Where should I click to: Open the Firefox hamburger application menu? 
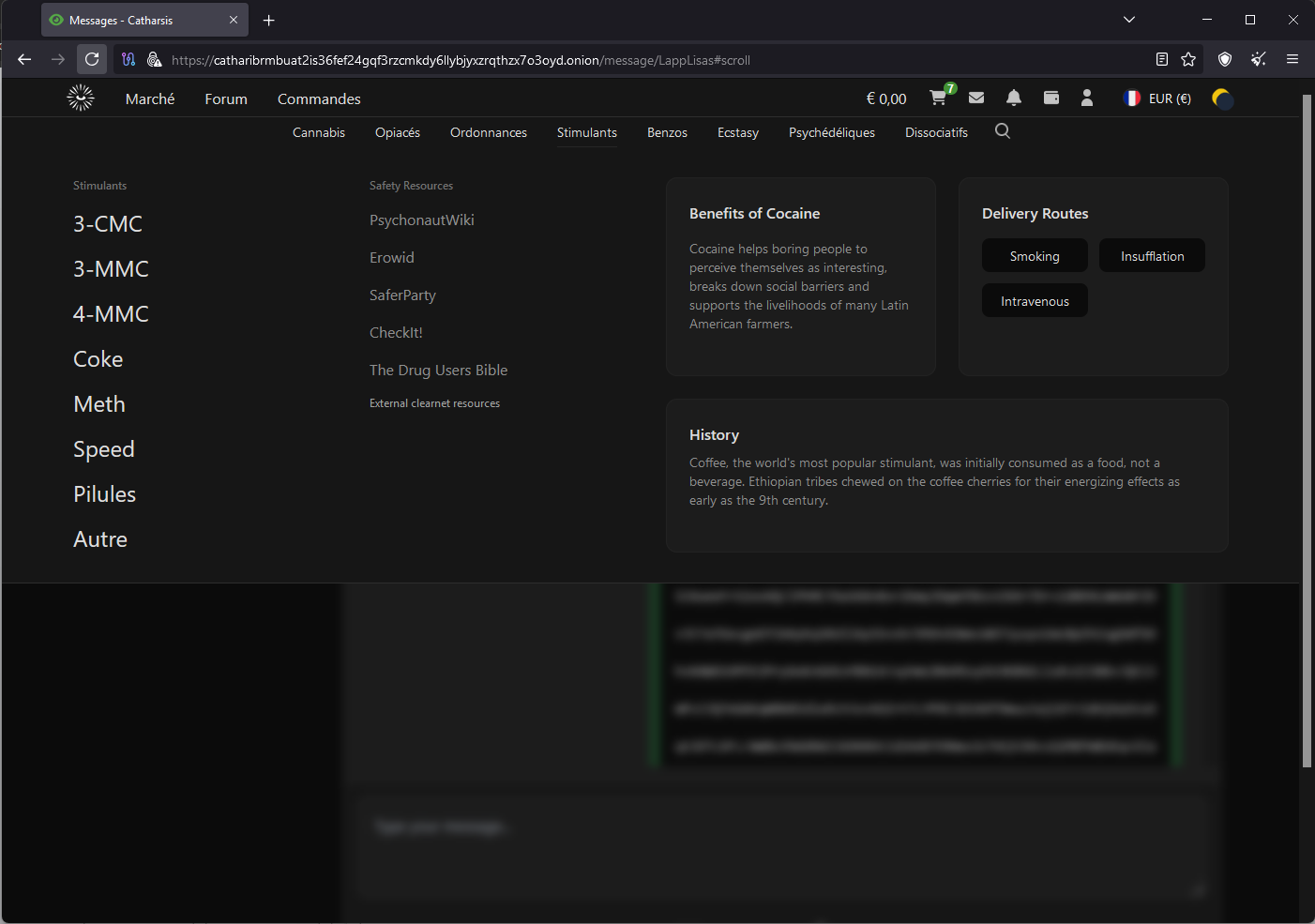1292,60
